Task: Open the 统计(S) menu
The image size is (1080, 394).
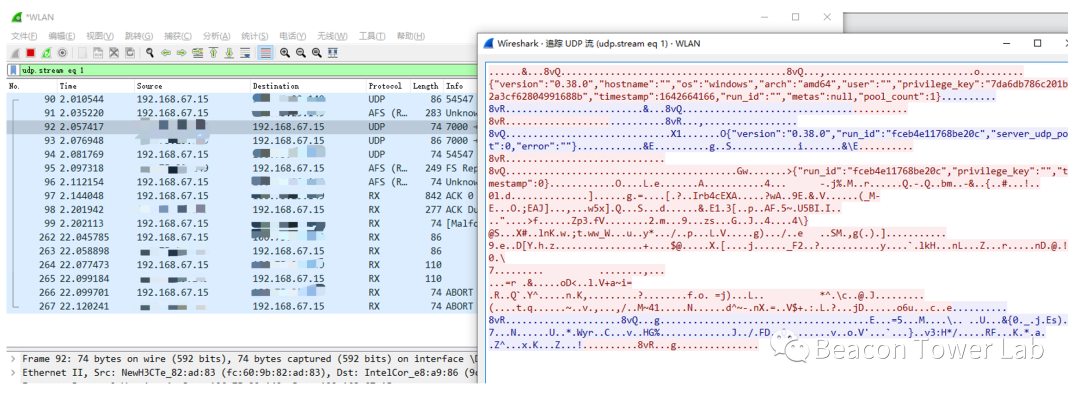Action: coord(255,37)
